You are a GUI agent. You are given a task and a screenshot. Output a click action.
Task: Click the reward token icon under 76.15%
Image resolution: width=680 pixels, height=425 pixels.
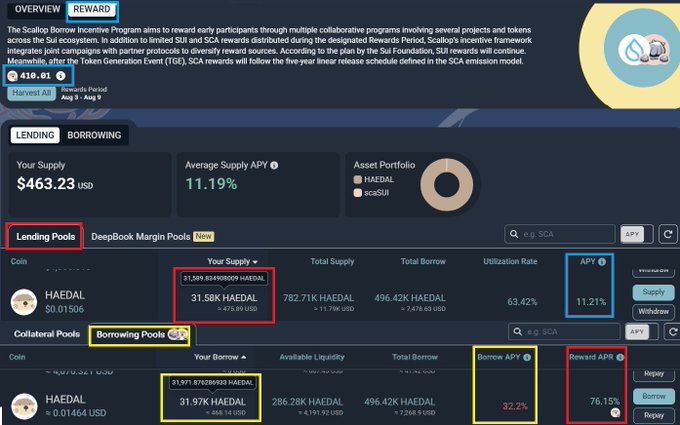[x=615, y=413]
